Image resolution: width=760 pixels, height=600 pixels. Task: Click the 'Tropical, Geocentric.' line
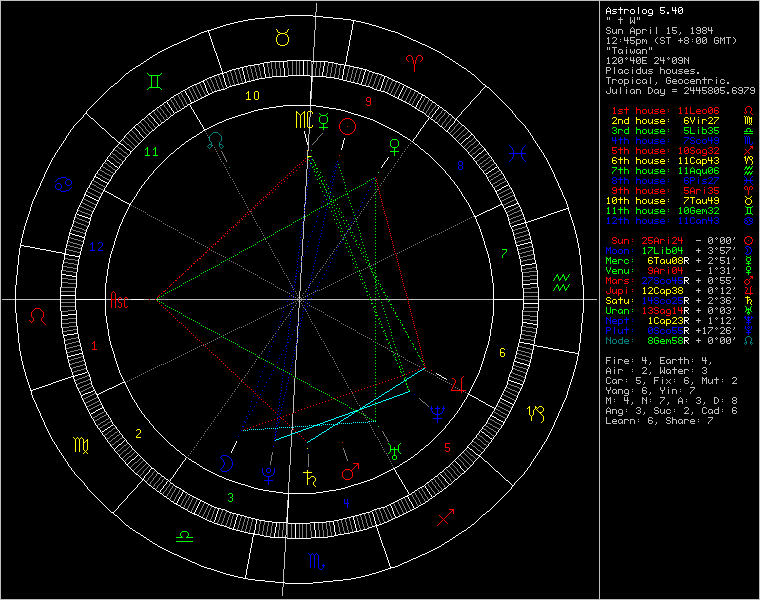click(x=668, y=80)
